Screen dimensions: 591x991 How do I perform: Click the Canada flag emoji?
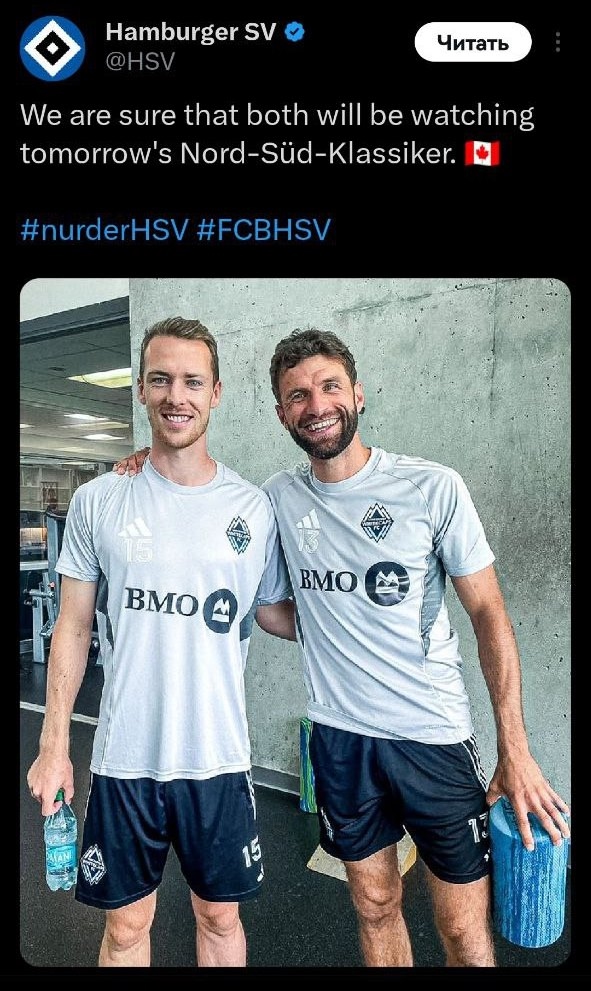482,154
